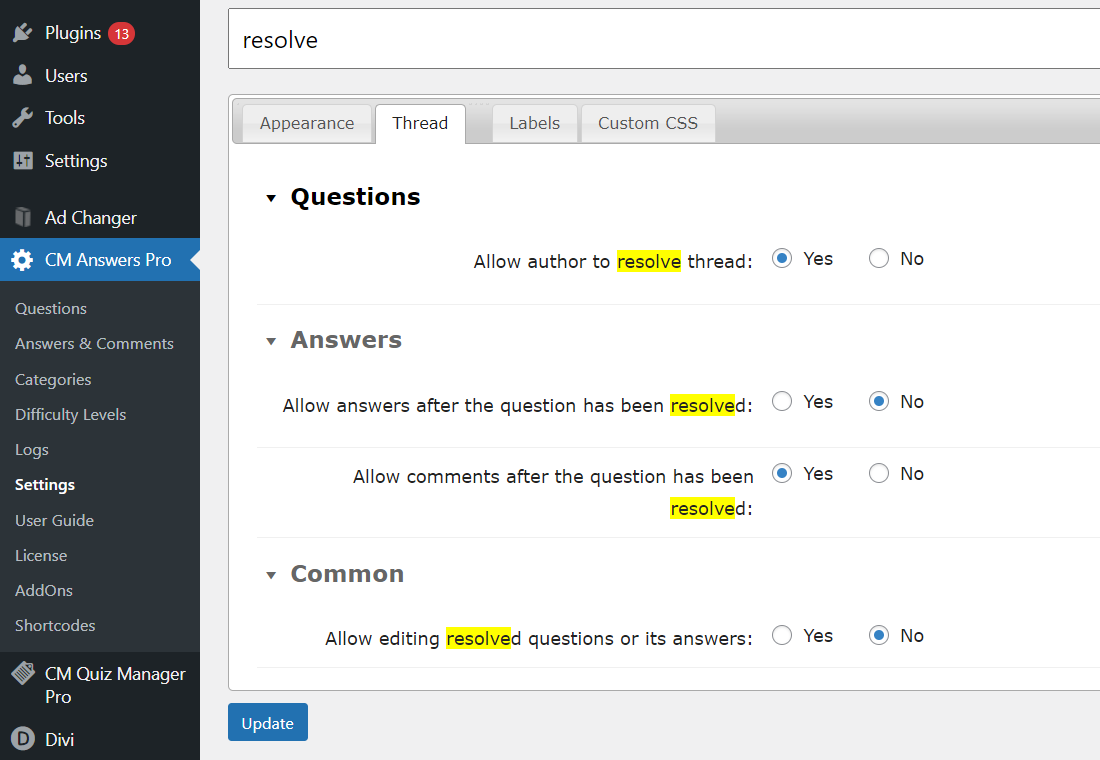Open Logs submenu link
This screenshot has width=1100, height=760.
click(x=32, y=450)
